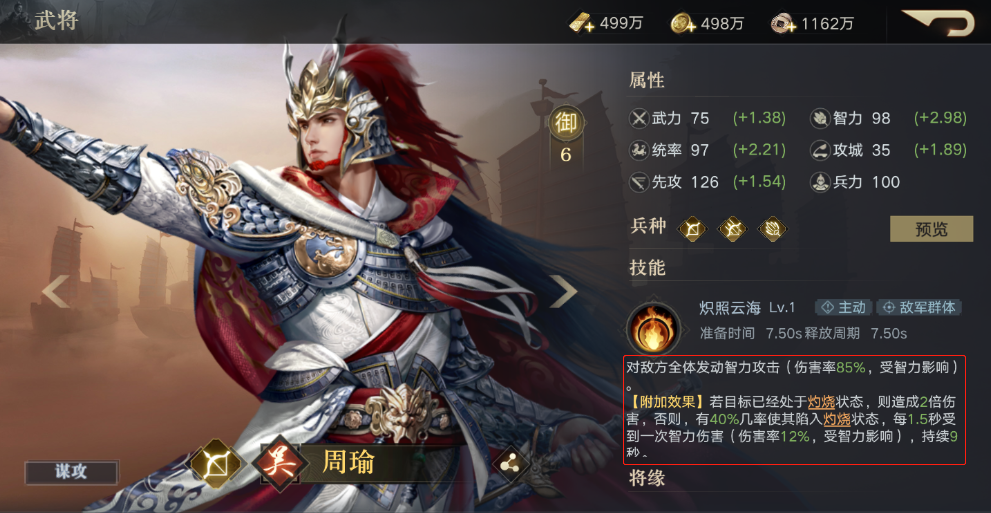Tap the 主动 skill type tag

coord(844,308)
